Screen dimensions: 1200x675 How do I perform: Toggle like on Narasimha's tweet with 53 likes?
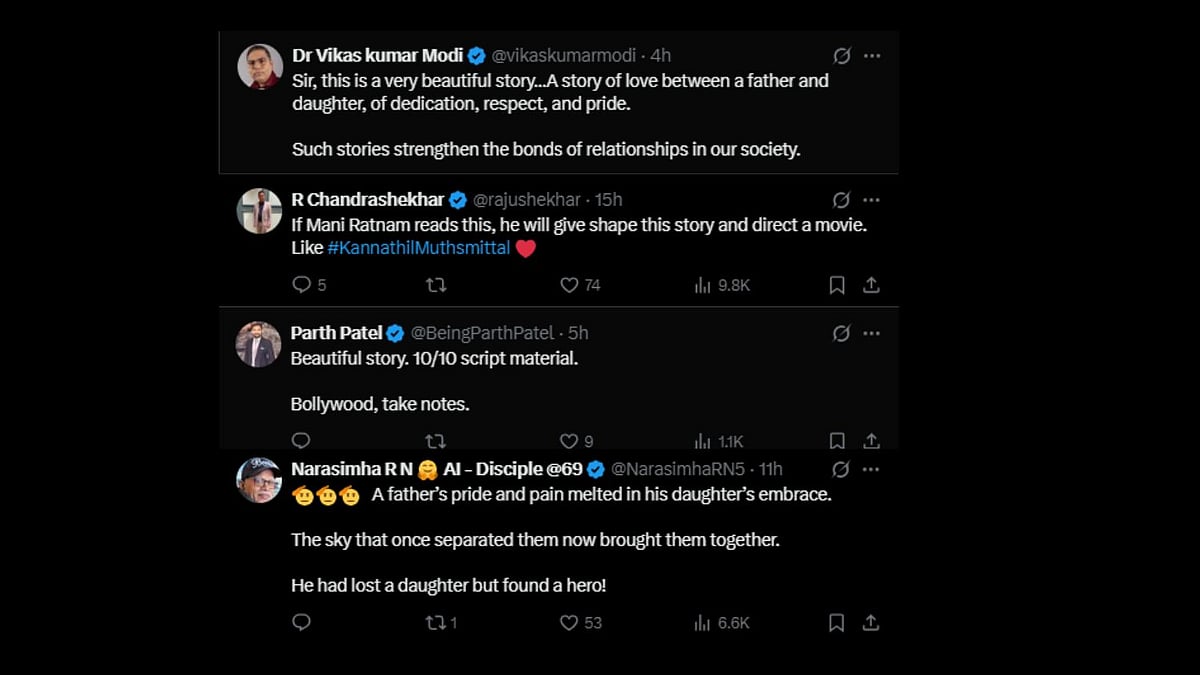pos(569,622)
